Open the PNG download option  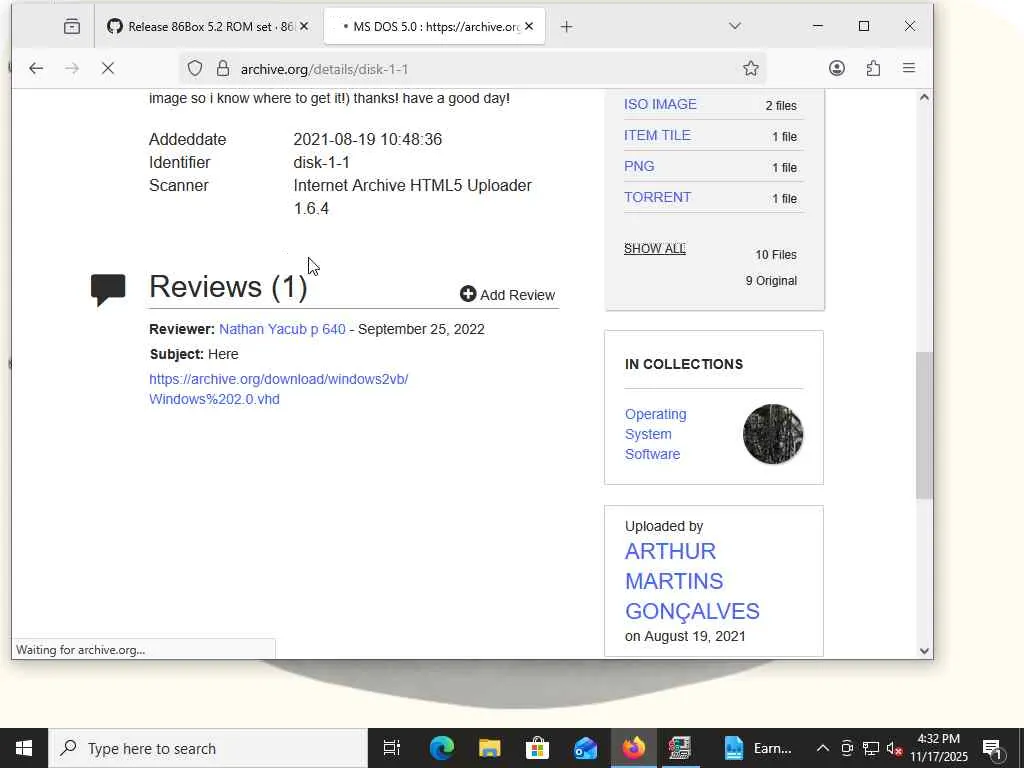click(639, 166)
